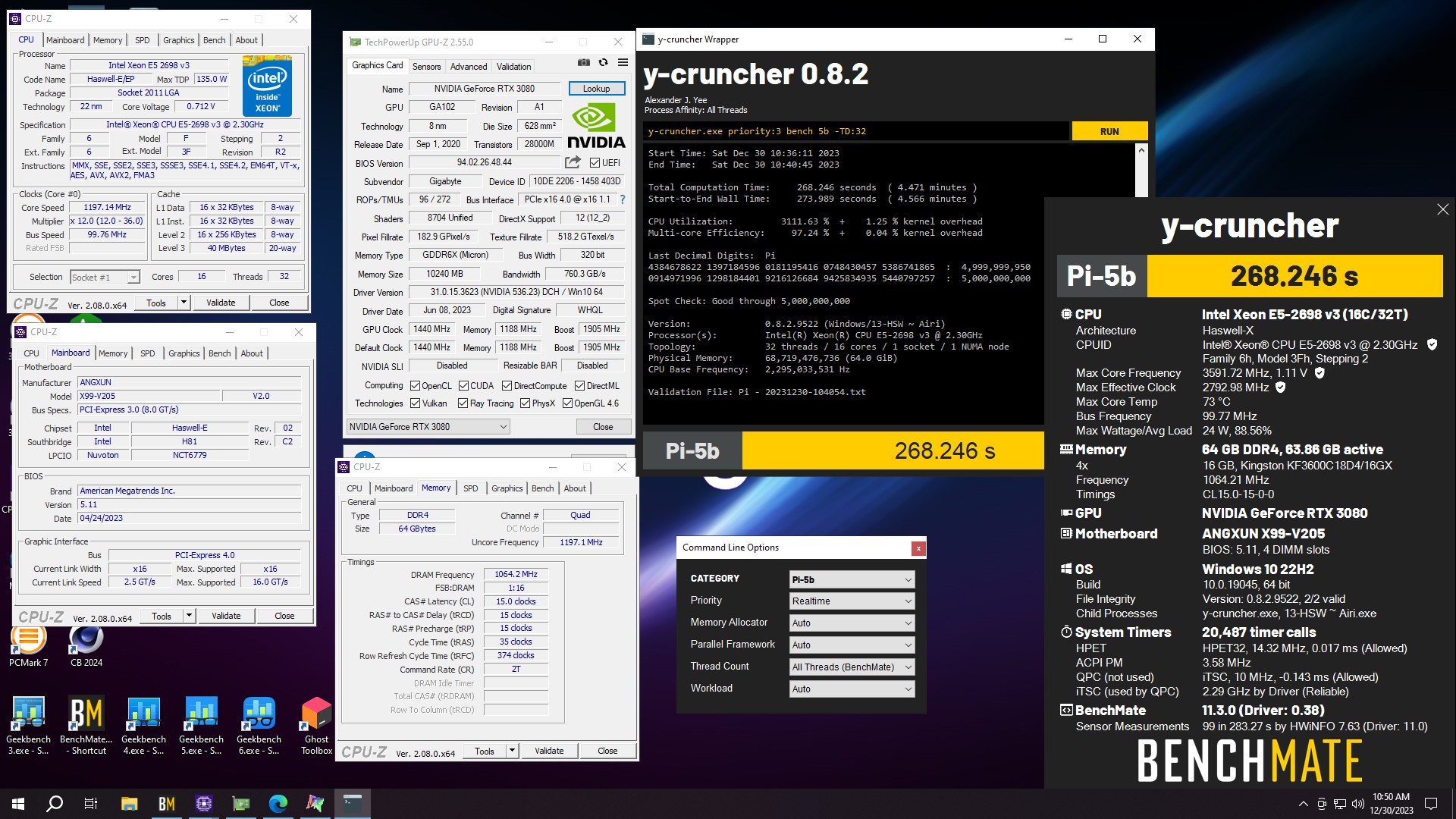Viewport: 1456px width, 819px height.
Task: Show hidden system tray icons
Action: (x=1303, y=804)
